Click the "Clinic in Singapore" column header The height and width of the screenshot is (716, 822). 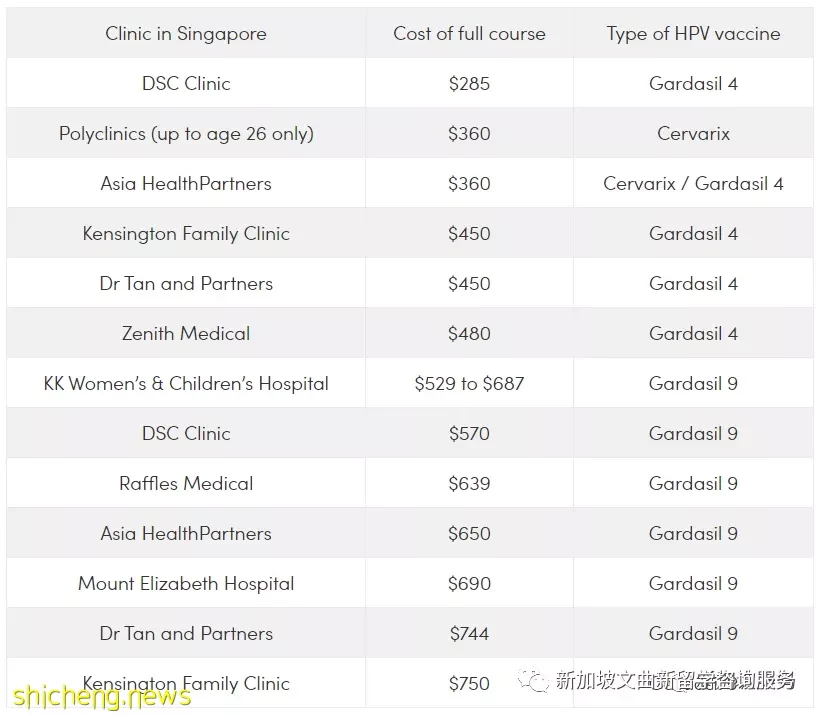click(x=186, y=34)
